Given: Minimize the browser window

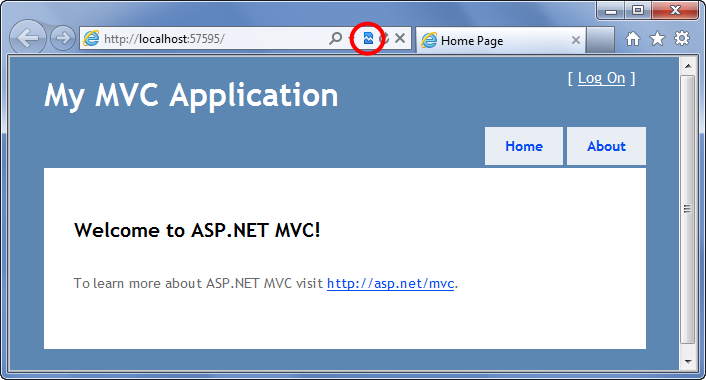Looking at the screenshot, I should pos(611,11).
